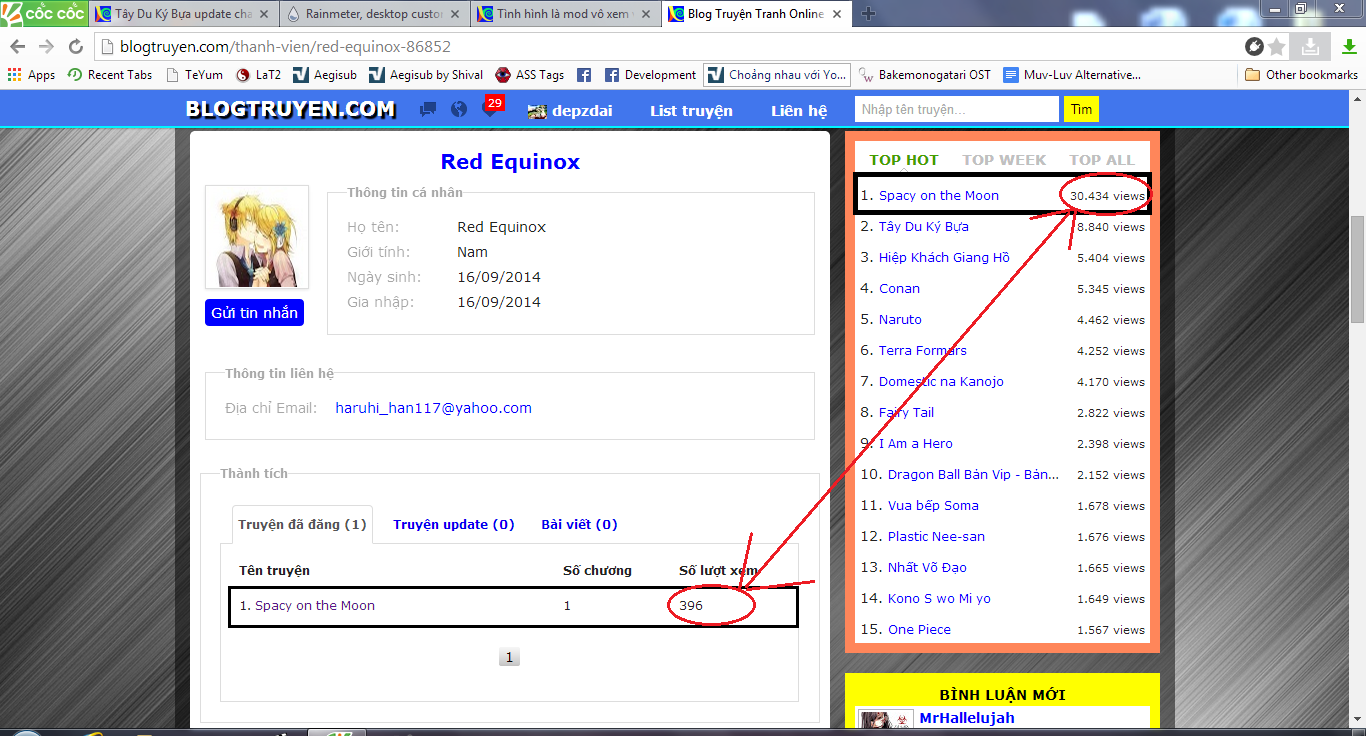
Task: Switch to the Rainmeter browser tab
Action: (x=375, y=14)
